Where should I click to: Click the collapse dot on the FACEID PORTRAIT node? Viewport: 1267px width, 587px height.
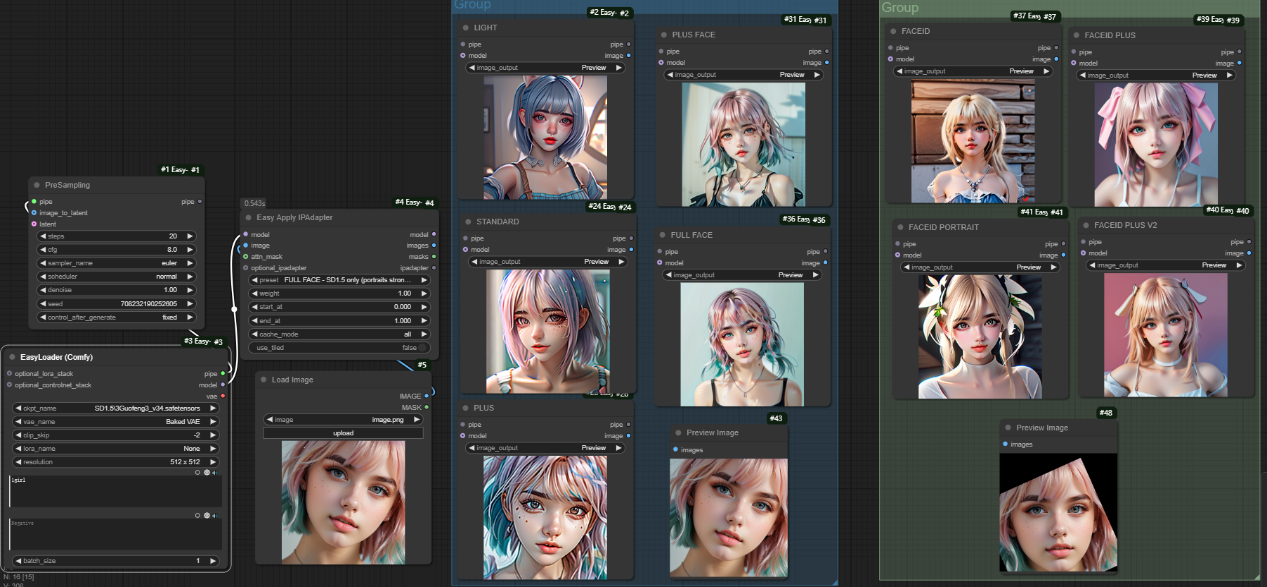coord(900,227)
